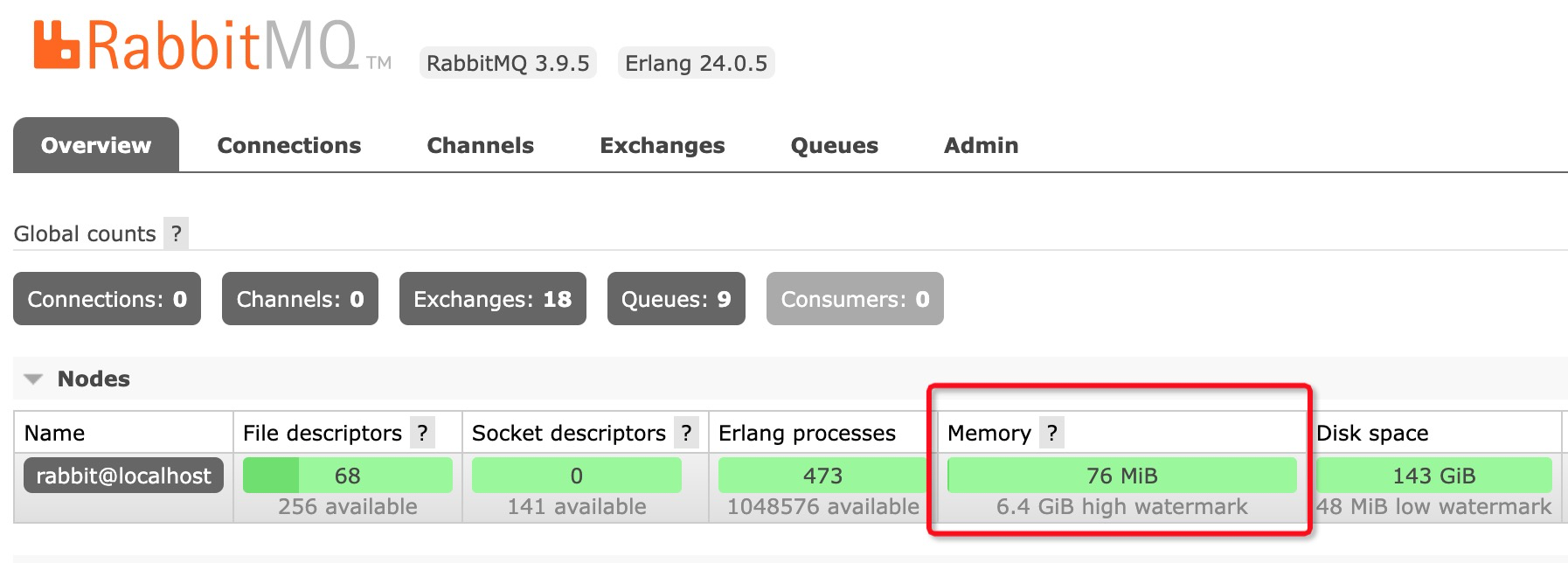Click the Exchanges: 18 counter
This screenshot has height=563, width=1568.
pyautogui.click(x=492, y=298)
